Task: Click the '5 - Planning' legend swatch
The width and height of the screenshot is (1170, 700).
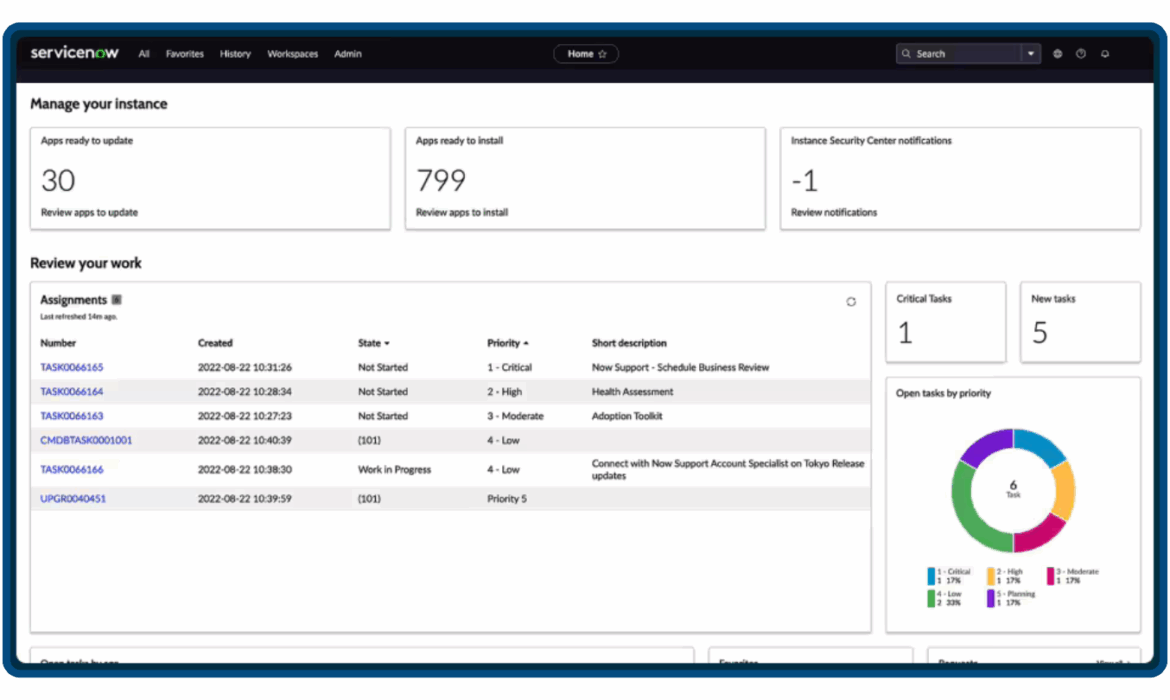Action: click(x=991, y=599)
